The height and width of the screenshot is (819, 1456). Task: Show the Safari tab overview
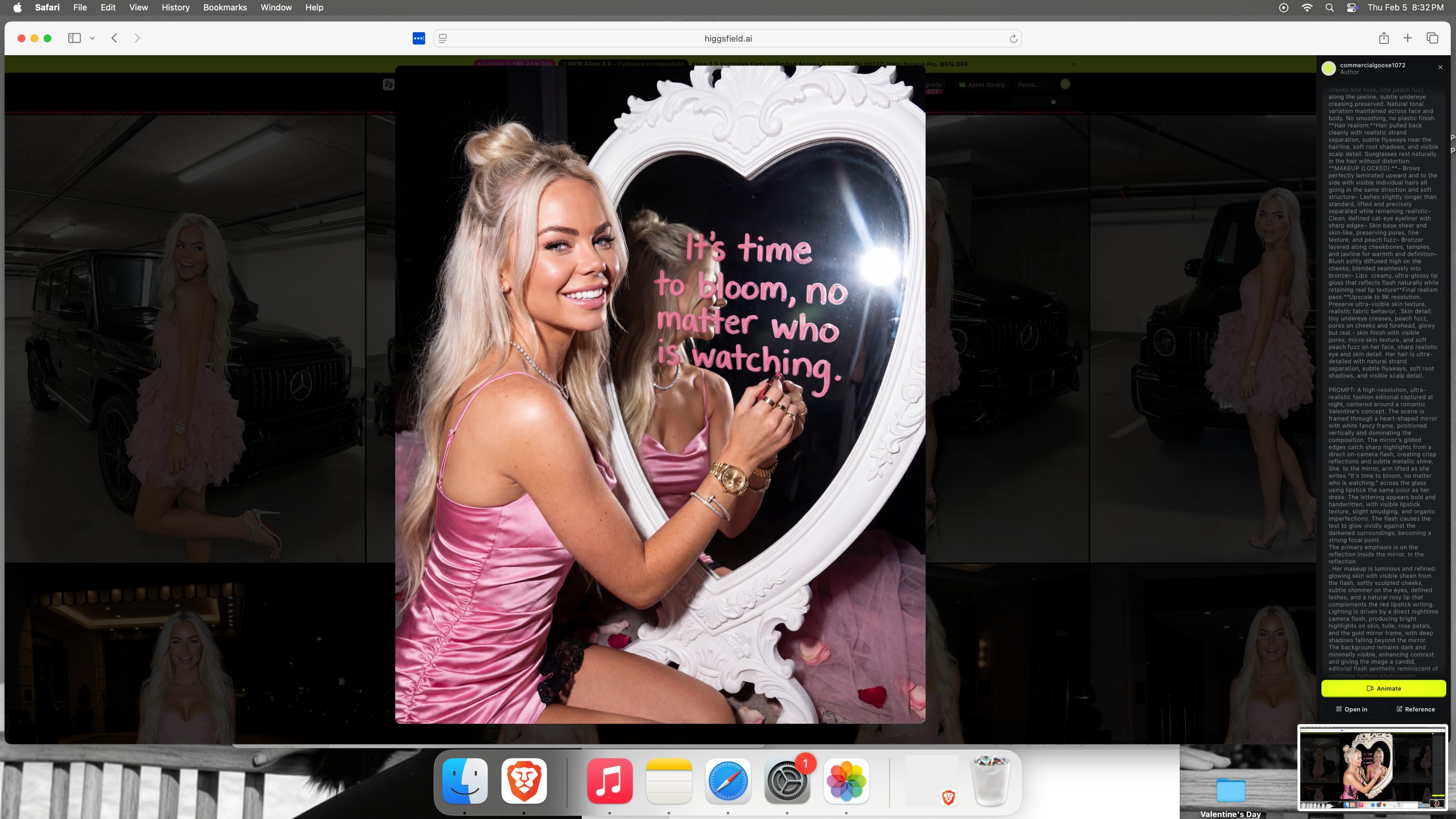pyautogui.click(x=1432, y=38)
